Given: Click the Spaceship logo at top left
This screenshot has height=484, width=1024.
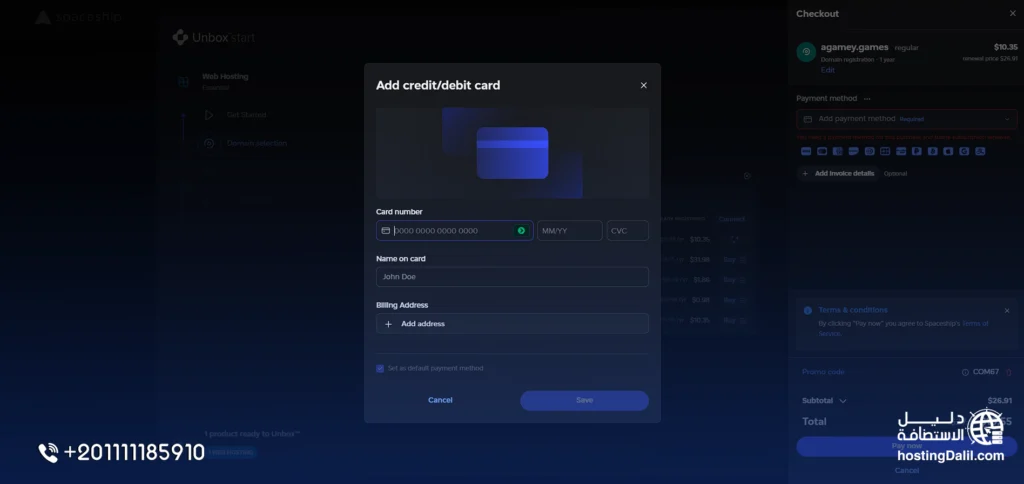Looking at the screenshot, I should pos(78,18).
